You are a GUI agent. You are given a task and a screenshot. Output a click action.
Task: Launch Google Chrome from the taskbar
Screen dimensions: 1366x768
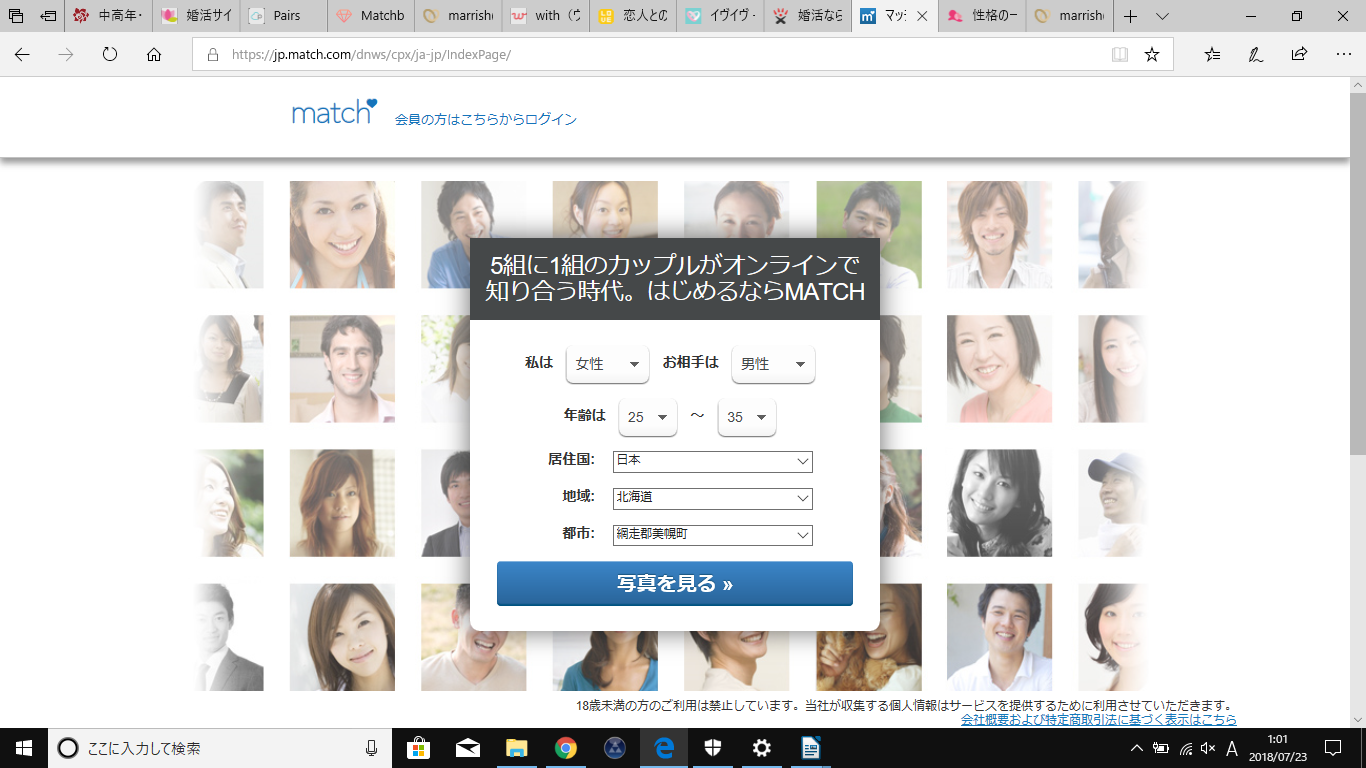pos(565,748)
